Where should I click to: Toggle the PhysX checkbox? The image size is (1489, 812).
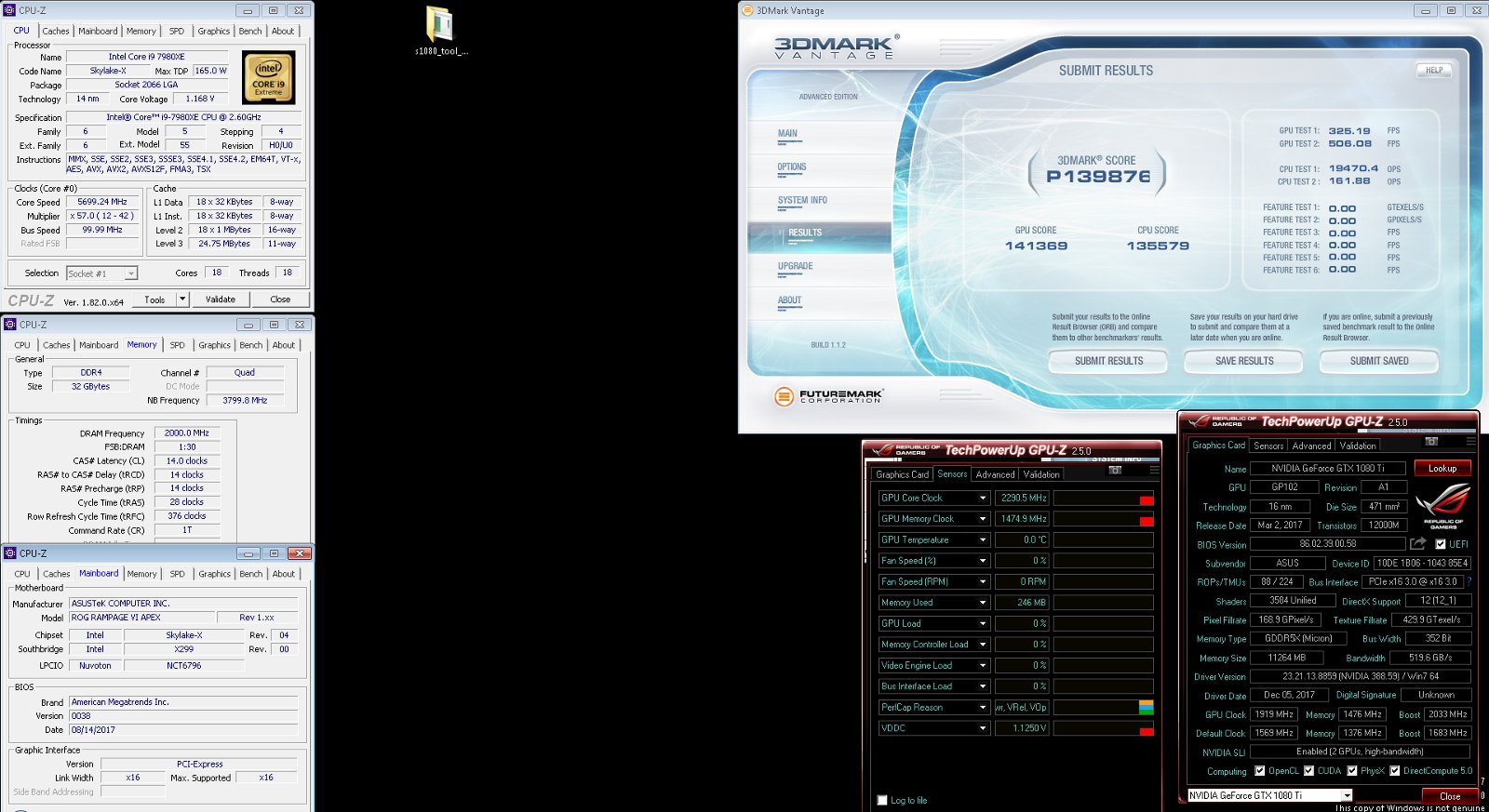[x=1352, y=770]
